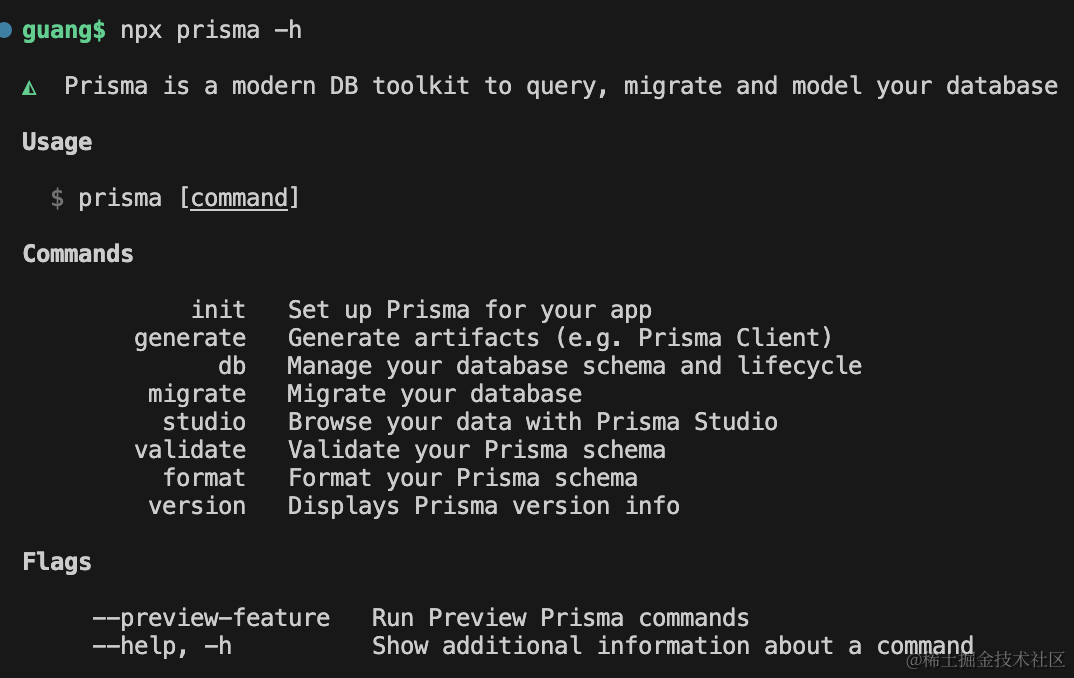
Task: Select the validate command name
Action: tap(190, 450)
